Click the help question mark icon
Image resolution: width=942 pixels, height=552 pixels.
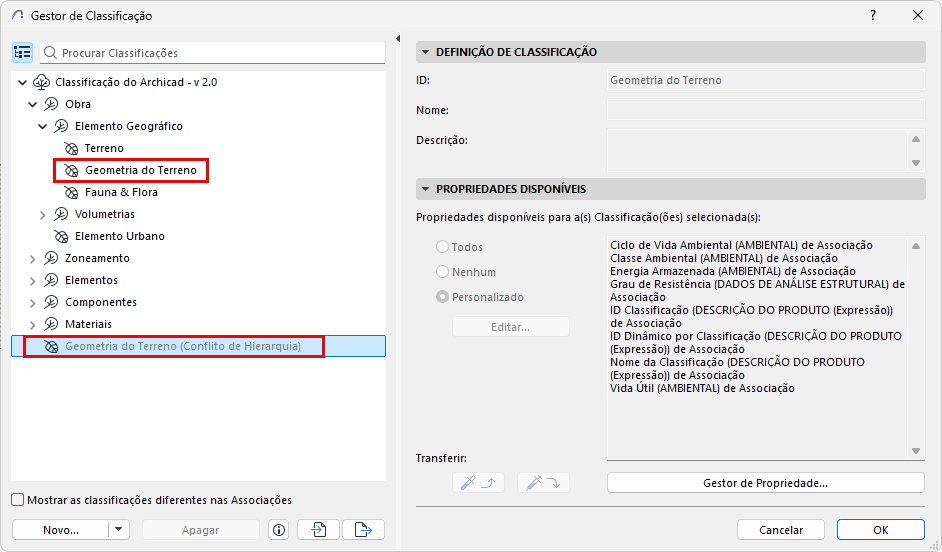coord(873,16)
